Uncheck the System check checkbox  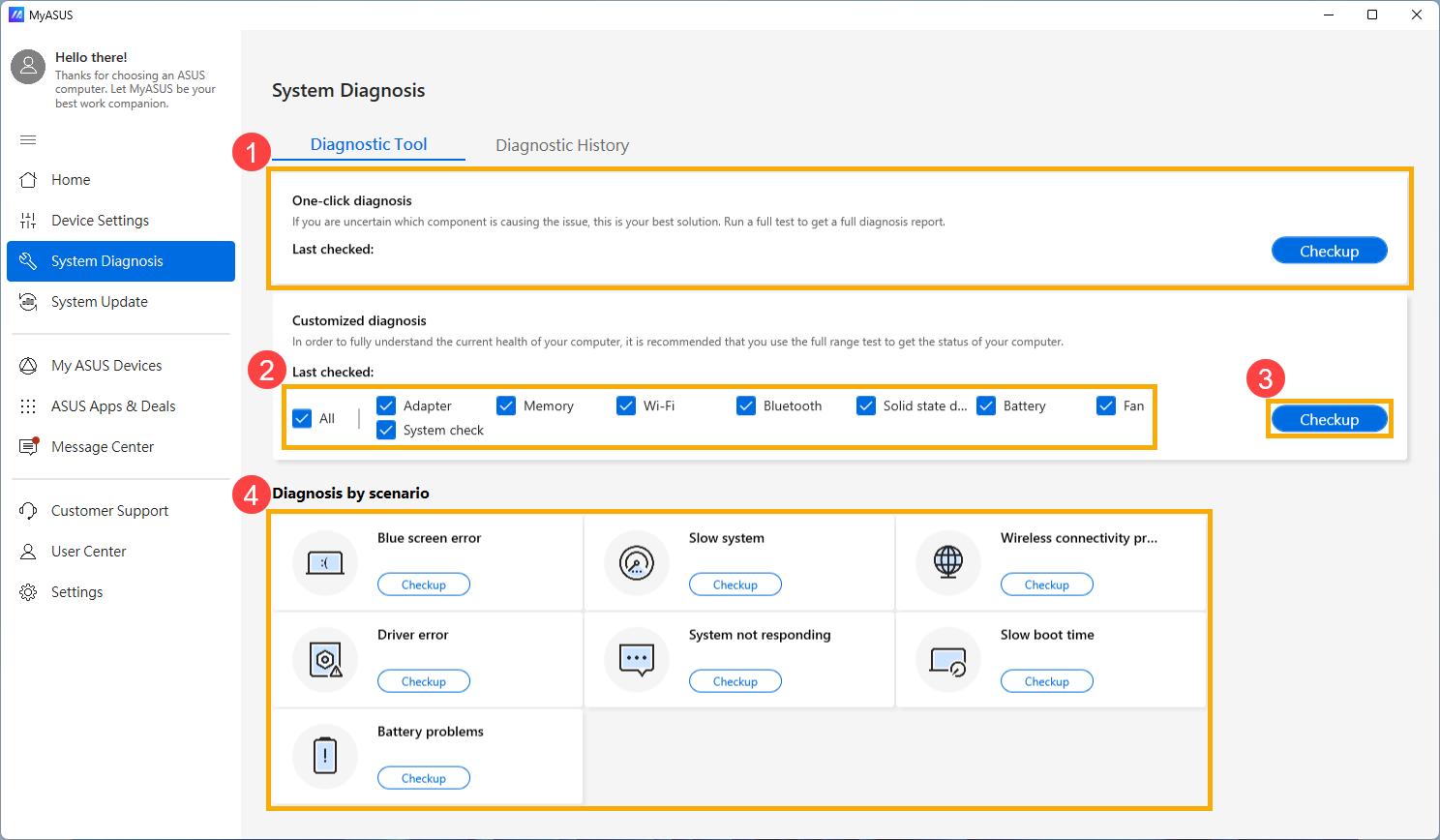386,430
